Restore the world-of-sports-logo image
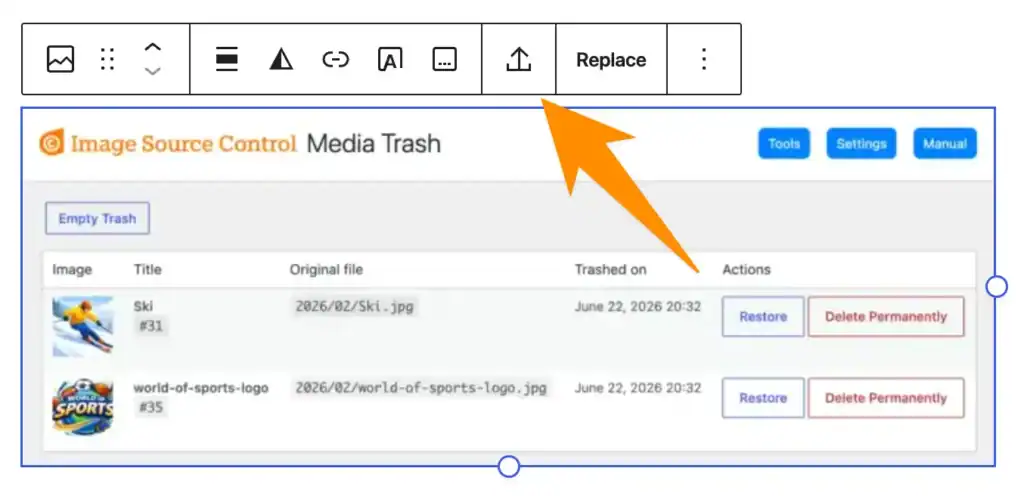The width and height of the screenshot is (1024, 496). (x=763, y=398)
